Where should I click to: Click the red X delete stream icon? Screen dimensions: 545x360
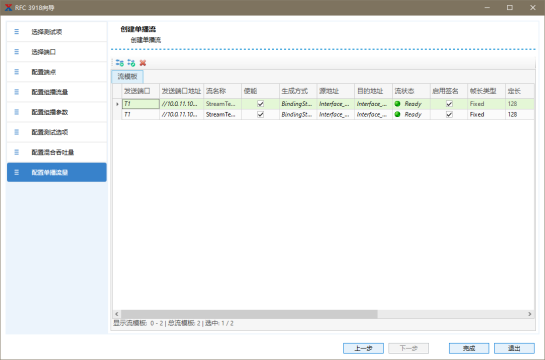[143, 63]
